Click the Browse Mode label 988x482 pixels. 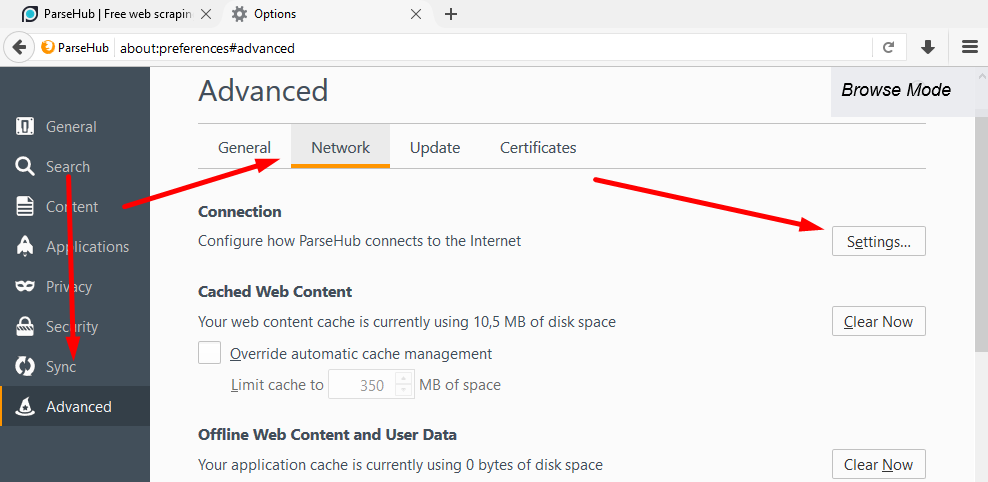[x=895, y=90]
